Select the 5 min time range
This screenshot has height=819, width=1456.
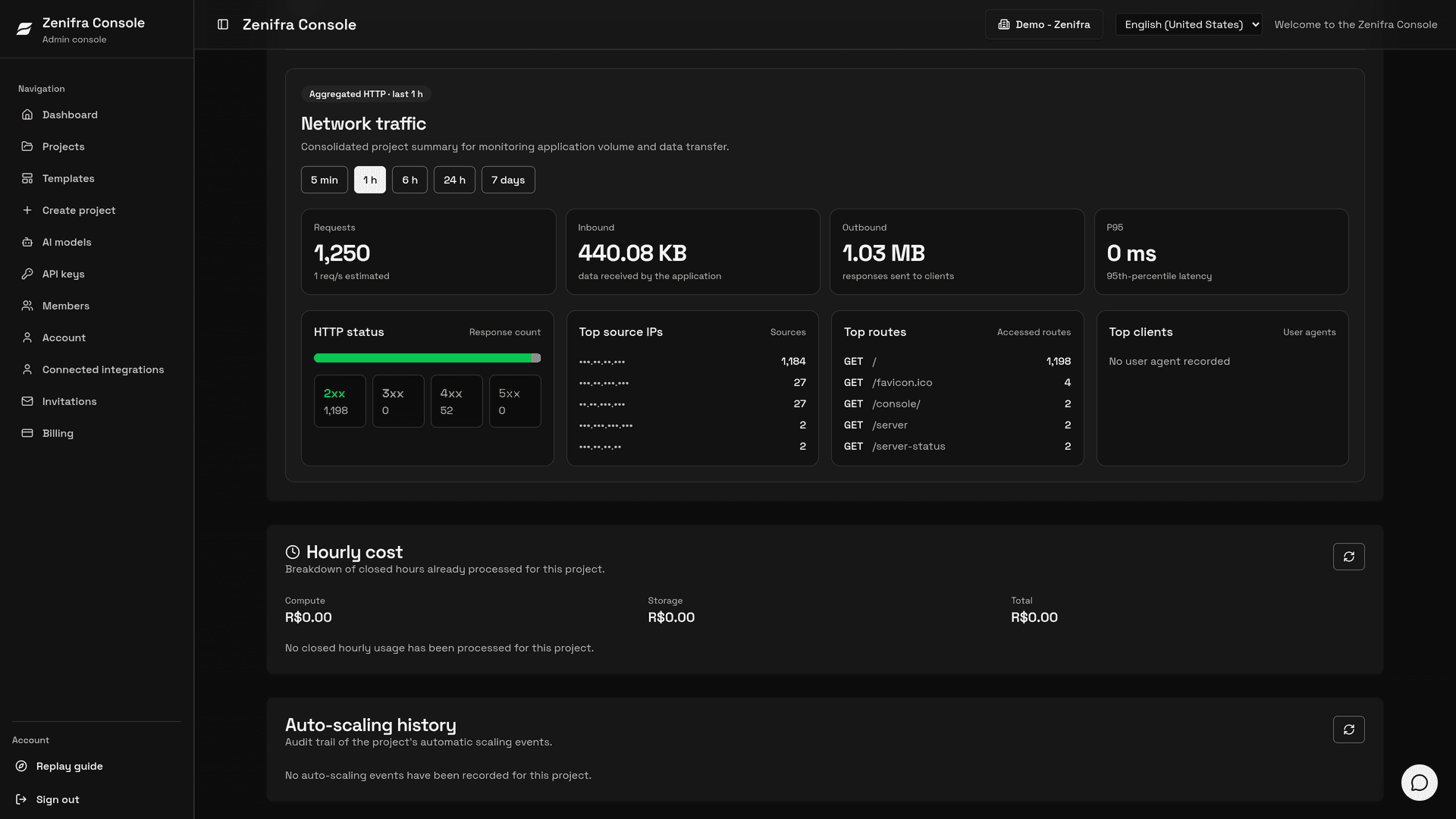[x=324, y=180]
